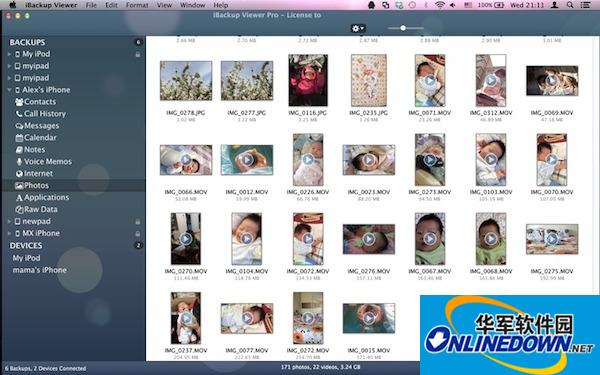Open the File menu

[91, 5]
